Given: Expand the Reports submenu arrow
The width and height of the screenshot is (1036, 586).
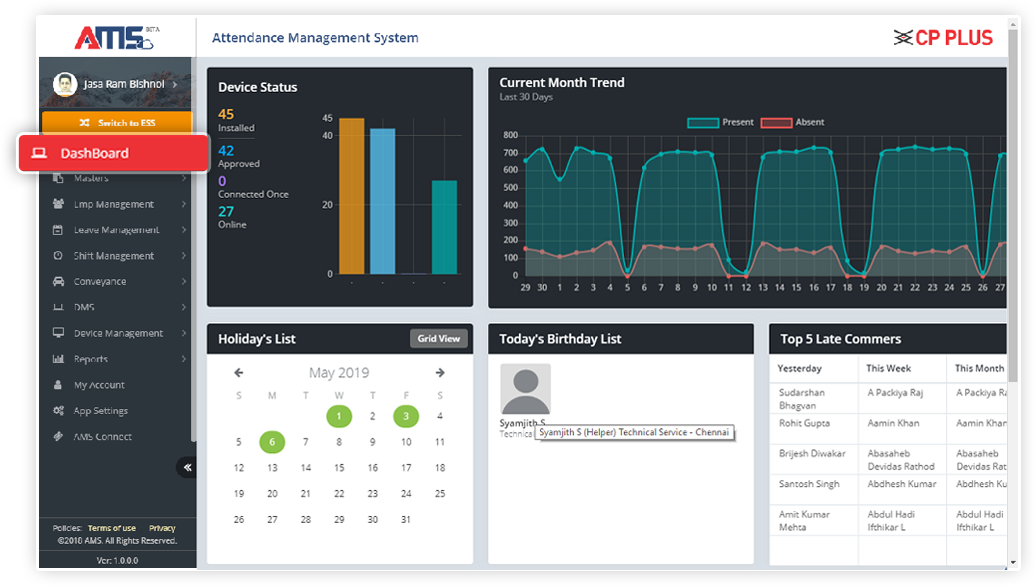Looking at the screenshot, I should click(x=184, y=359).
